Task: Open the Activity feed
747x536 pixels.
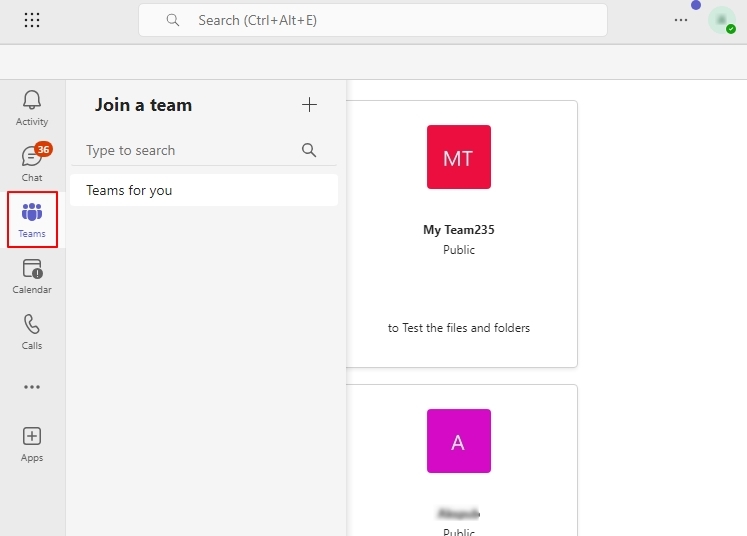Action: point(32,109)
